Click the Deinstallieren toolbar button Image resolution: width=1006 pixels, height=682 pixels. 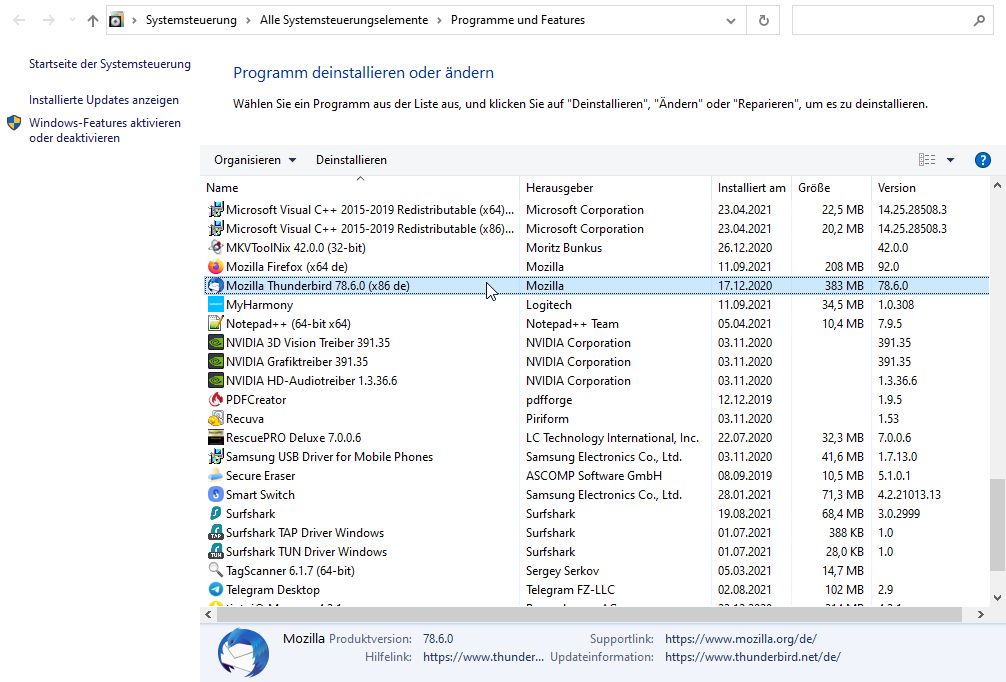pos(351,160)
